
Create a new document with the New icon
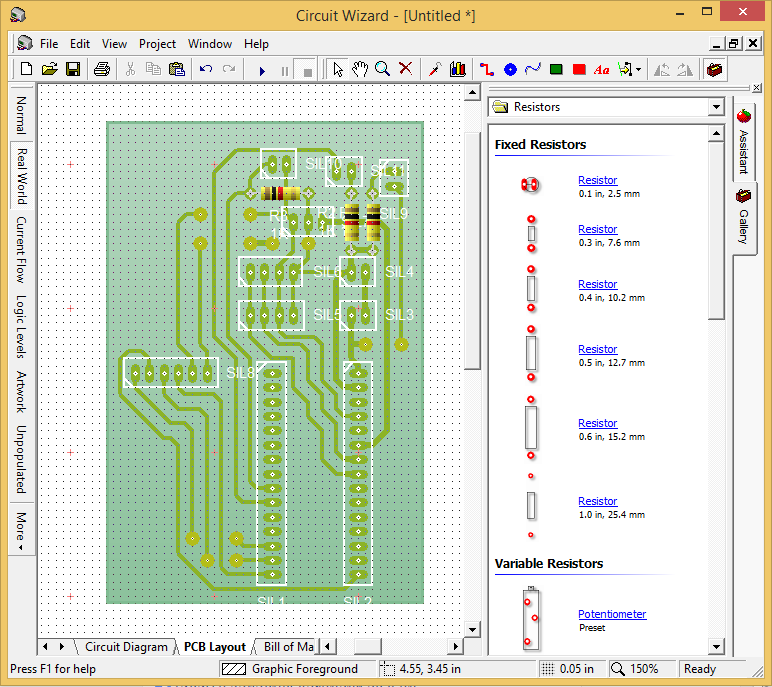(x=26, y=69)
